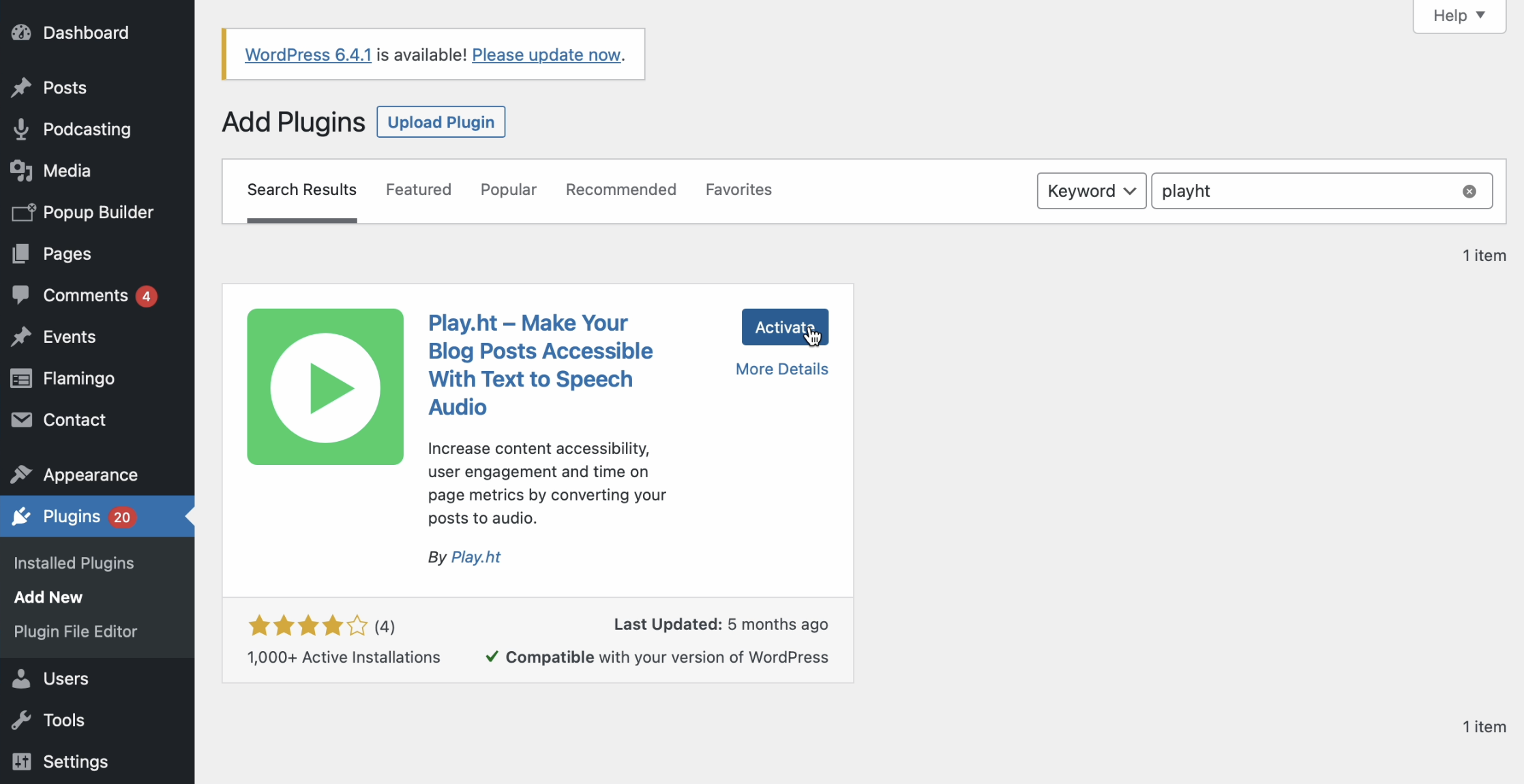Open More Details for Play.ht
The height and width of the screenshot is (784, 1524).
(781, 369)
